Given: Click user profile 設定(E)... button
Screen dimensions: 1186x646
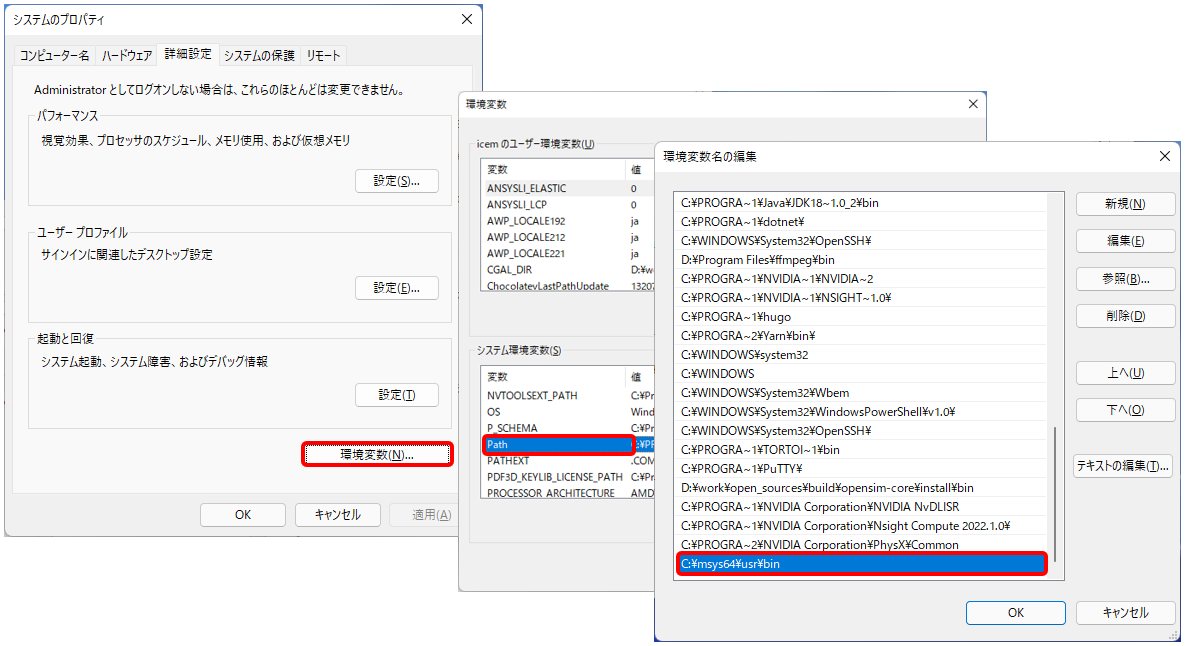Looking at the screenshot, I should coord(397,288).
